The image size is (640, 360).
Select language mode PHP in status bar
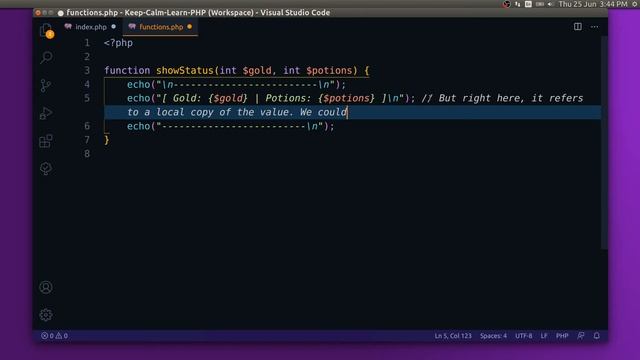click(562, 336)
